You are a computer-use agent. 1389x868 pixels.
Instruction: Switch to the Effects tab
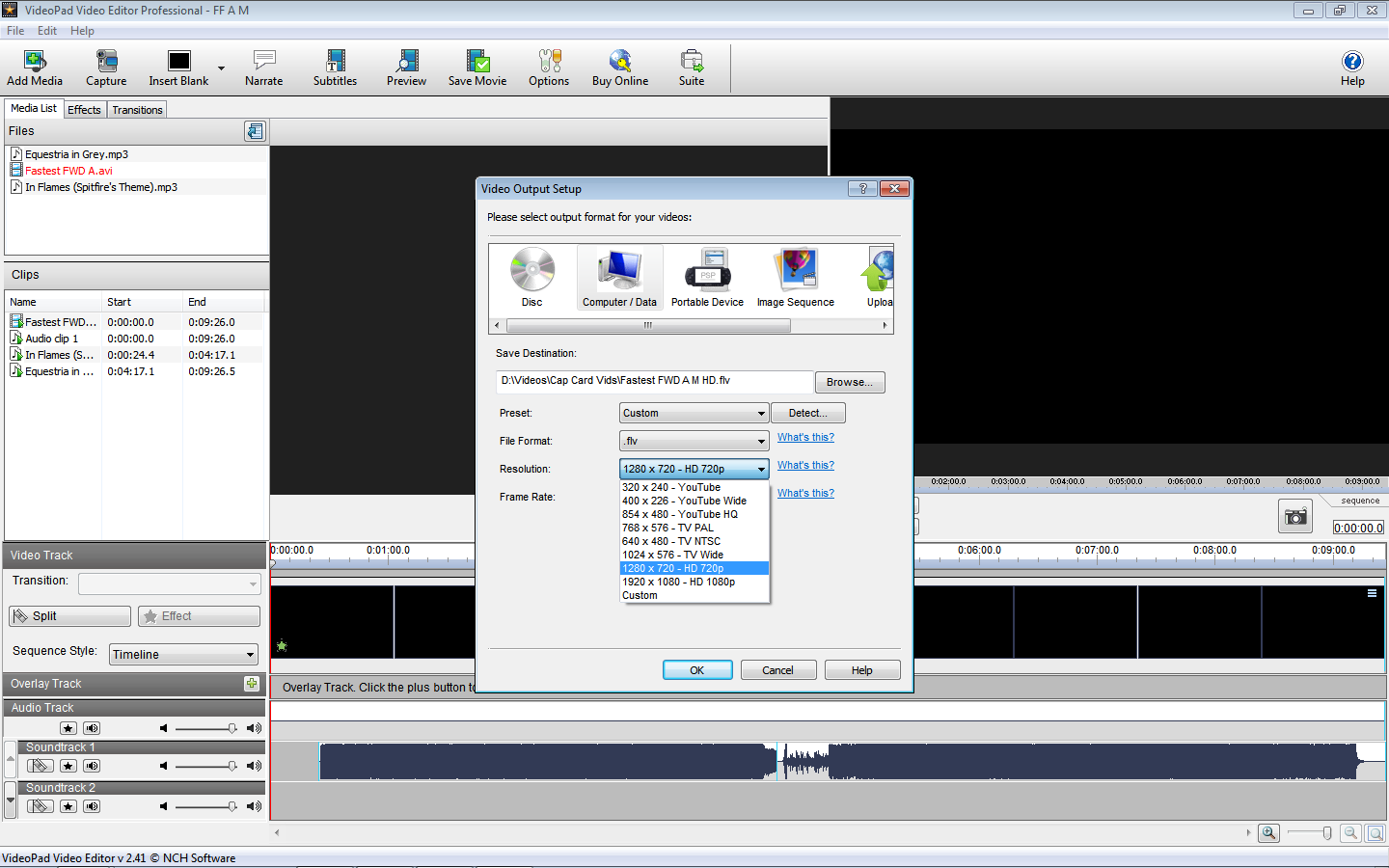[84, 110]
